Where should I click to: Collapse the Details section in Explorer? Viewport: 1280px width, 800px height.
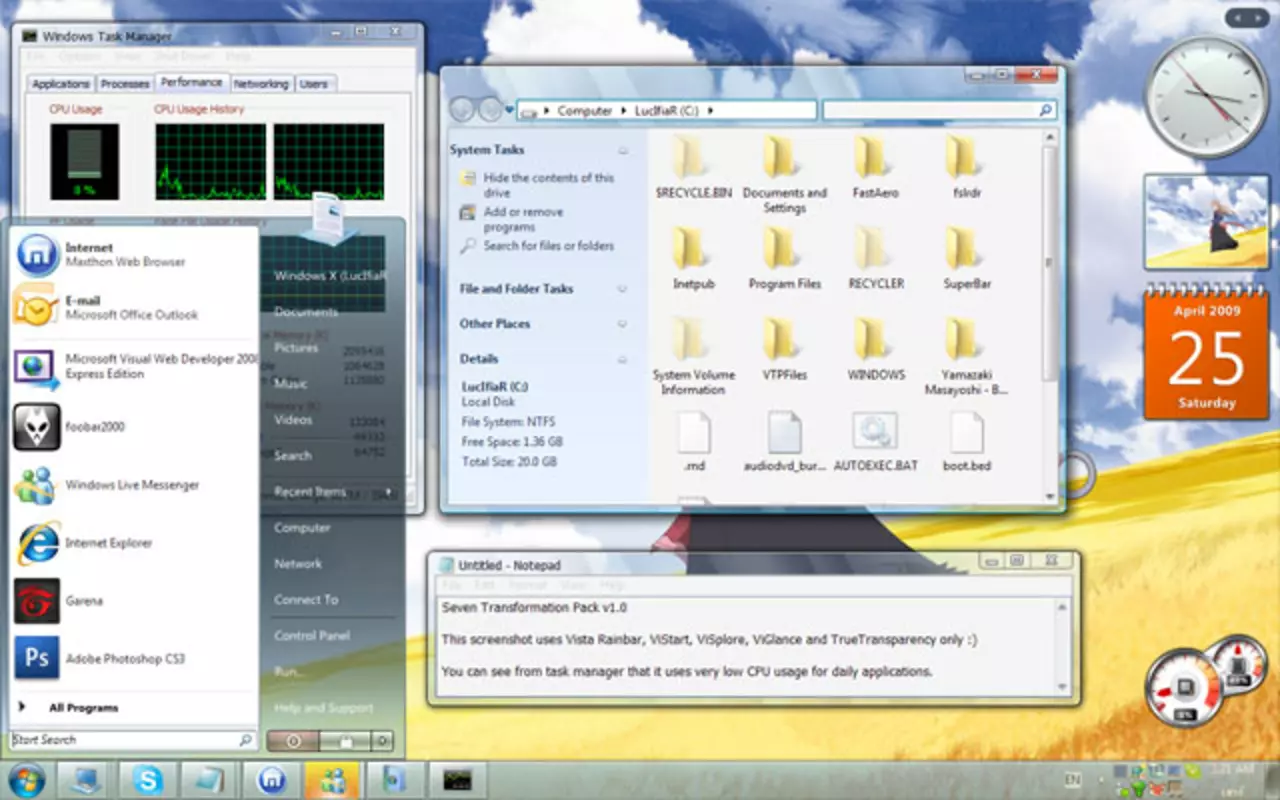tap(623, 359)
